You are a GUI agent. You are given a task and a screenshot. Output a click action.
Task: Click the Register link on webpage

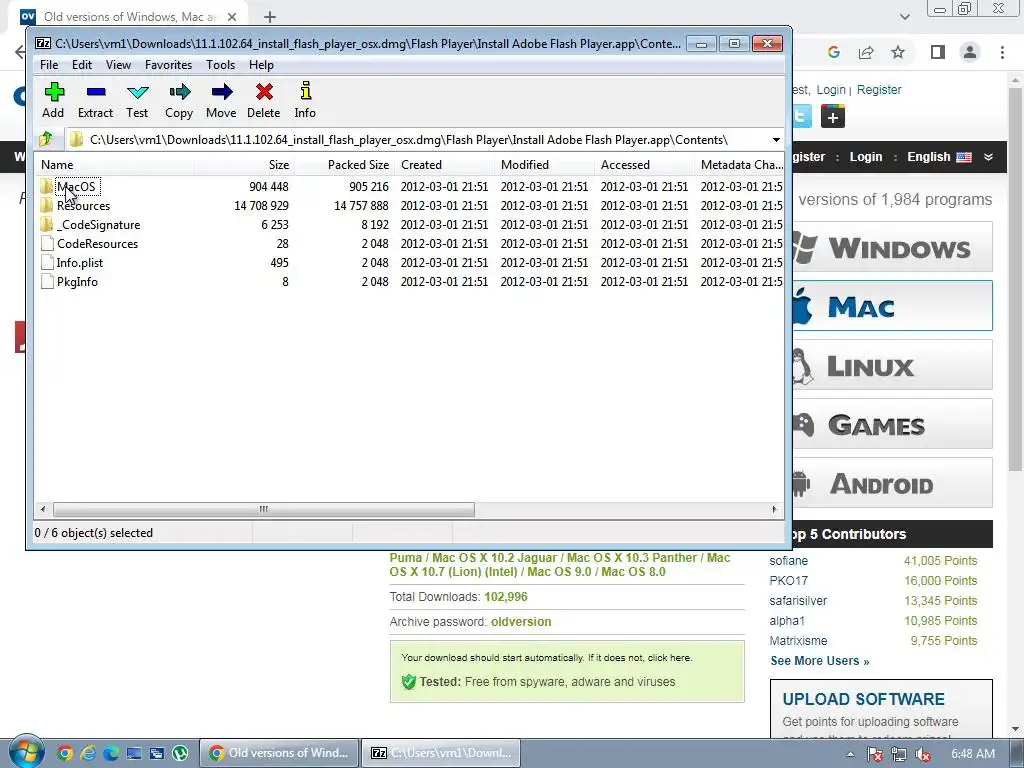point(878,90)
